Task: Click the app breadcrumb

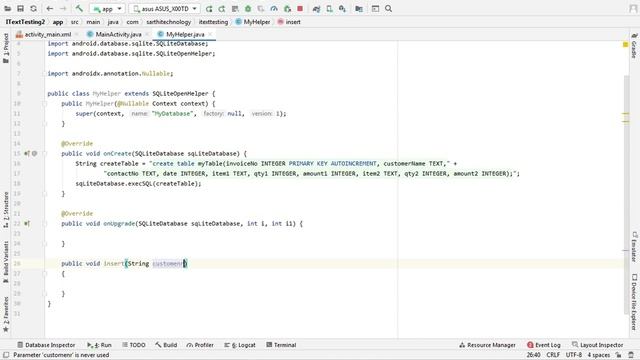Action: 58,22
